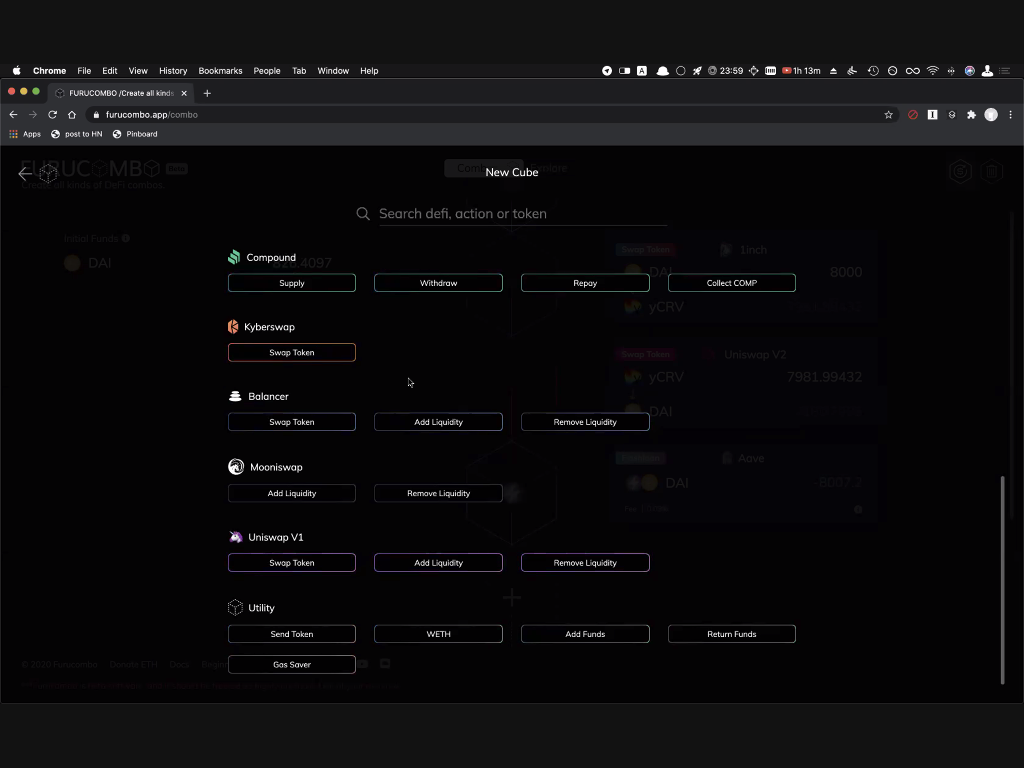Open the Help menu
1024x768 pixels.
click(369, 71)
